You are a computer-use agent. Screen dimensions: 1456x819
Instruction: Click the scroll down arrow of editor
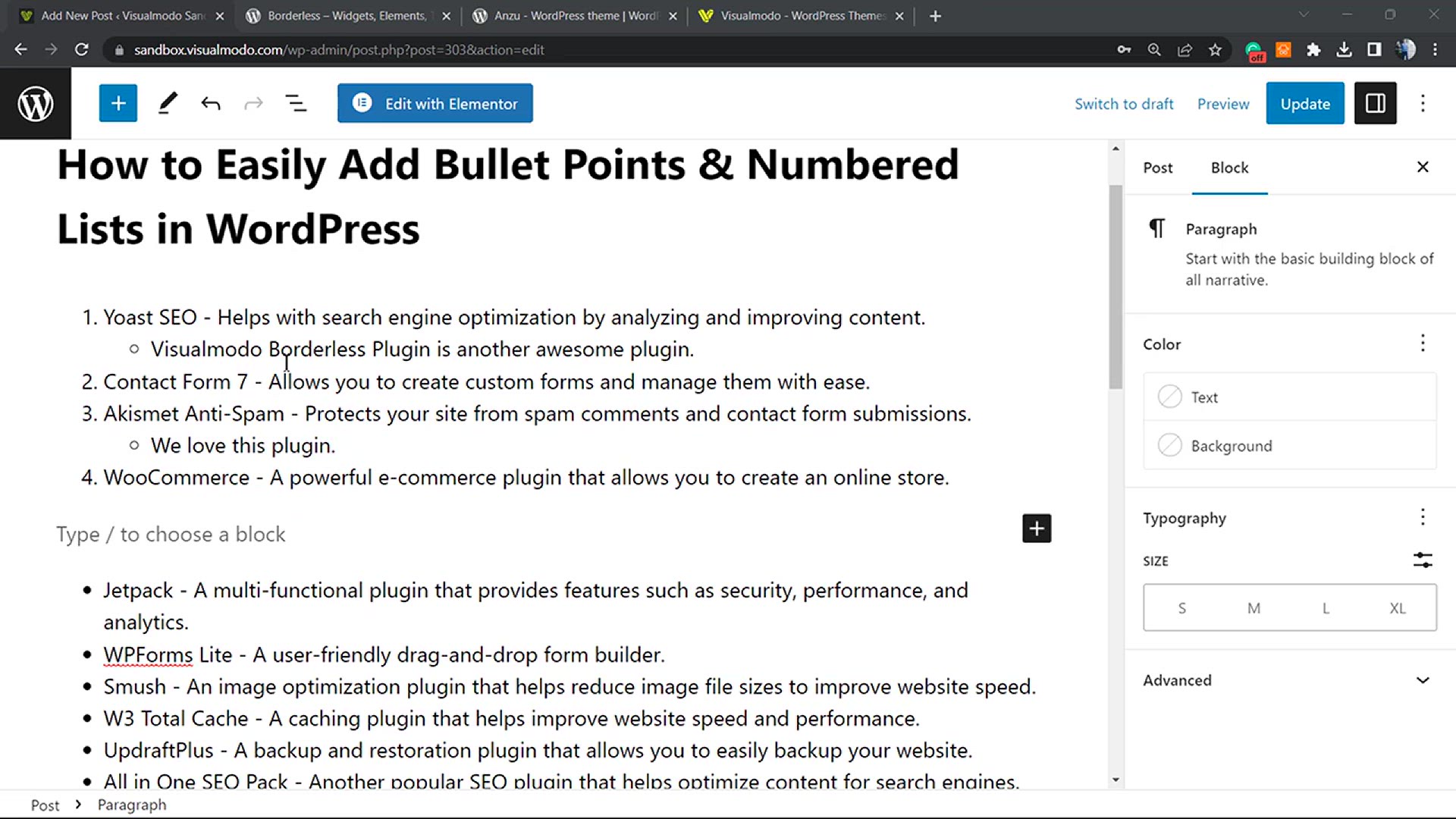tap(1115, 780)
